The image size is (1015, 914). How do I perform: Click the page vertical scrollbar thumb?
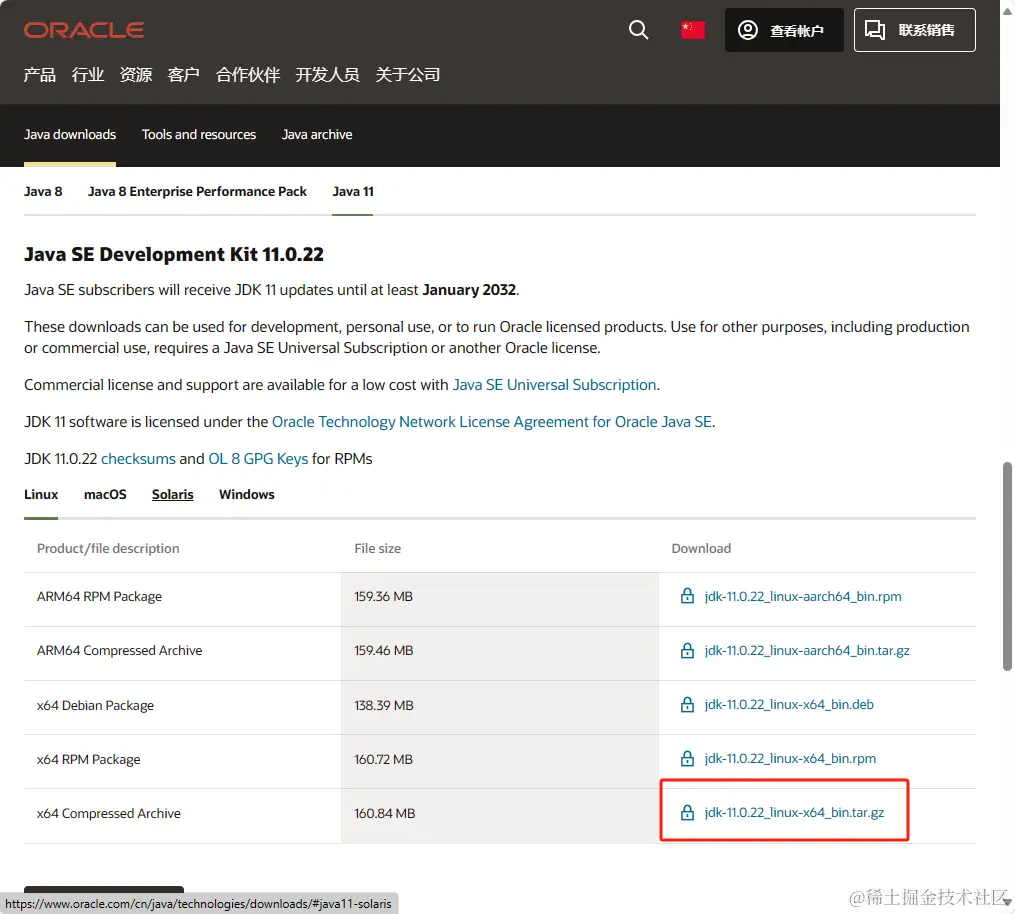pyautogui.click(x=1007, y=566)
